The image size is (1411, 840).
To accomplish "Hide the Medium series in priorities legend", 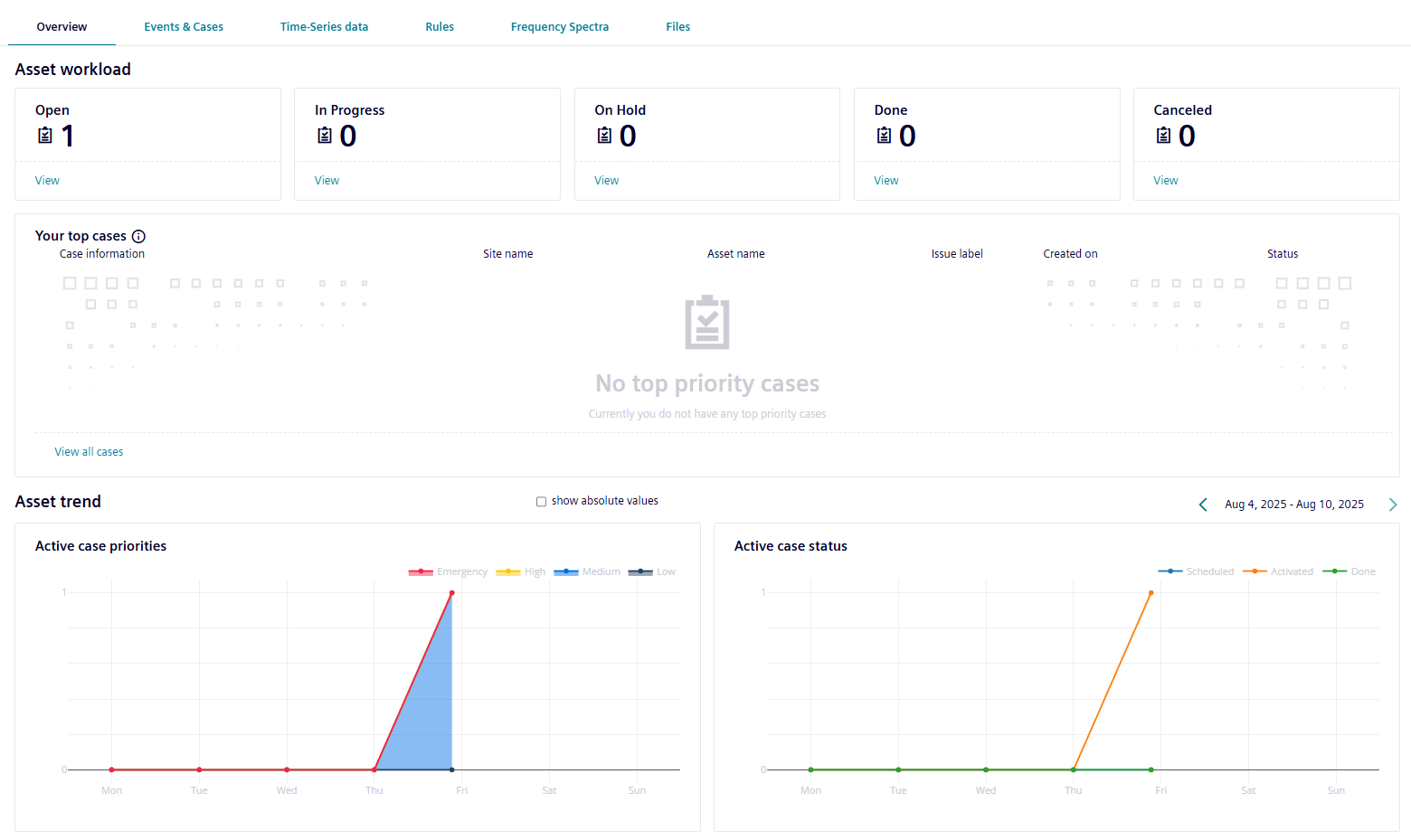I will pyautogui.click(x=588, y=572).
